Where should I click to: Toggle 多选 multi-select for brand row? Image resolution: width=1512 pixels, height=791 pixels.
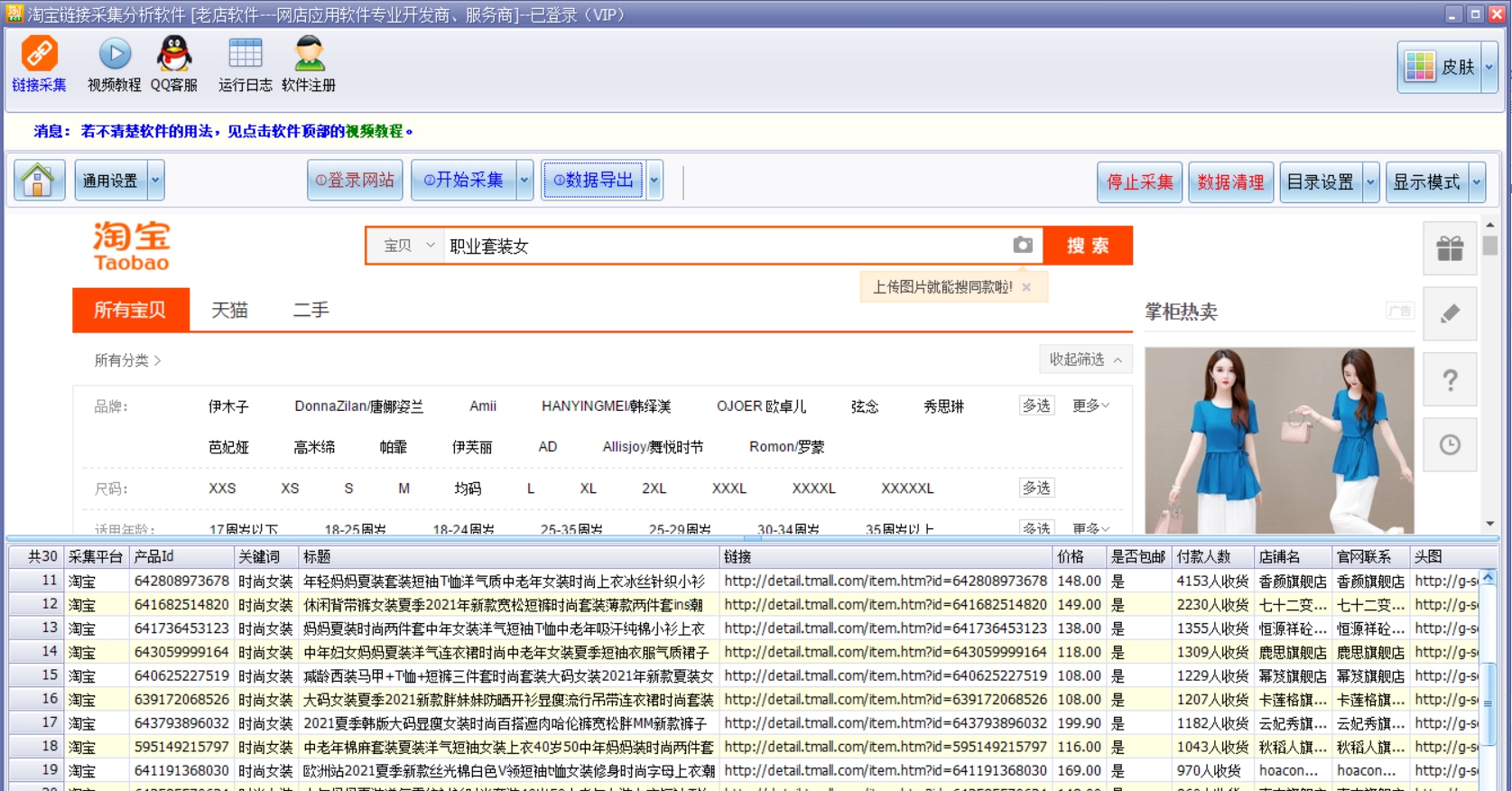tap(1036, 406)
